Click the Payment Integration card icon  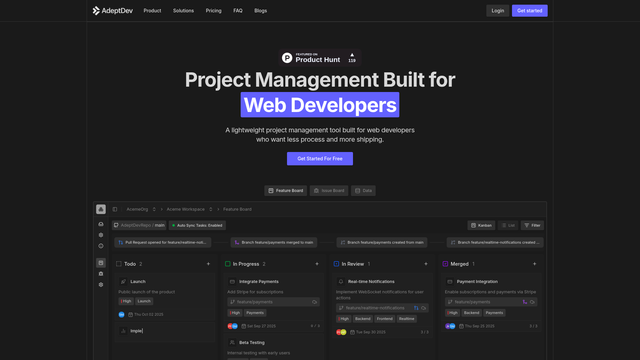click(450, 282)
